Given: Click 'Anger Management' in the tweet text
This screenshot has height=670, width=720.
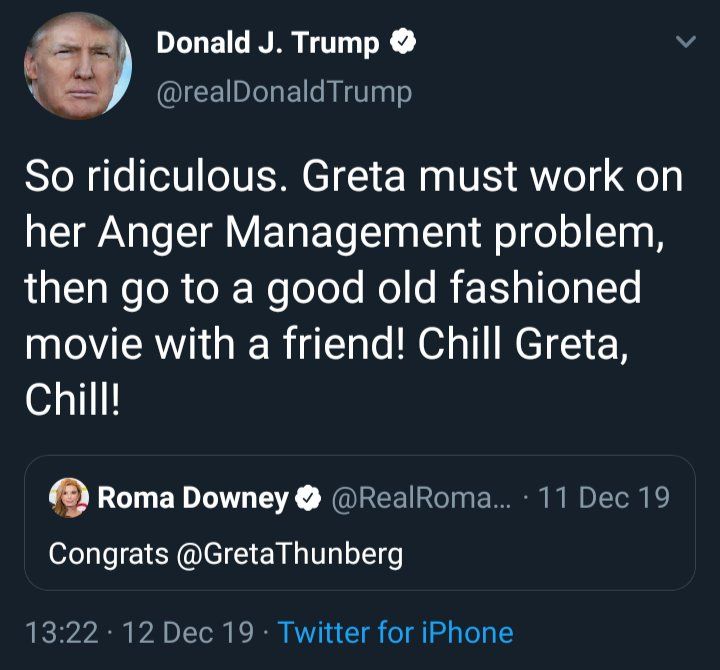Looking at the screenshot, I should click(x=289, y=233).
